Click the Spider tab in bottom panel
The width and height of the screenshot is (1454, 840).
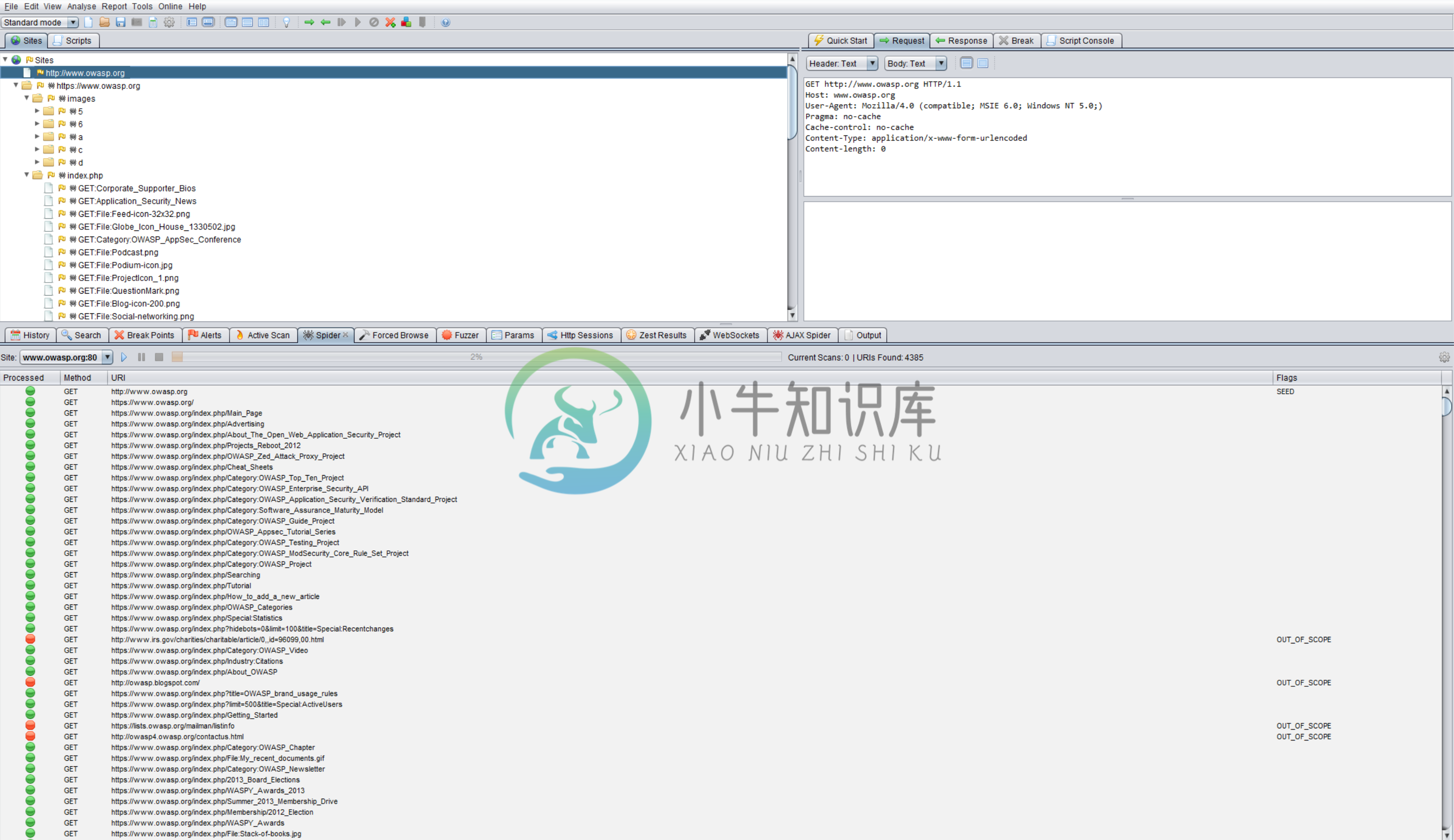[327, 335]
